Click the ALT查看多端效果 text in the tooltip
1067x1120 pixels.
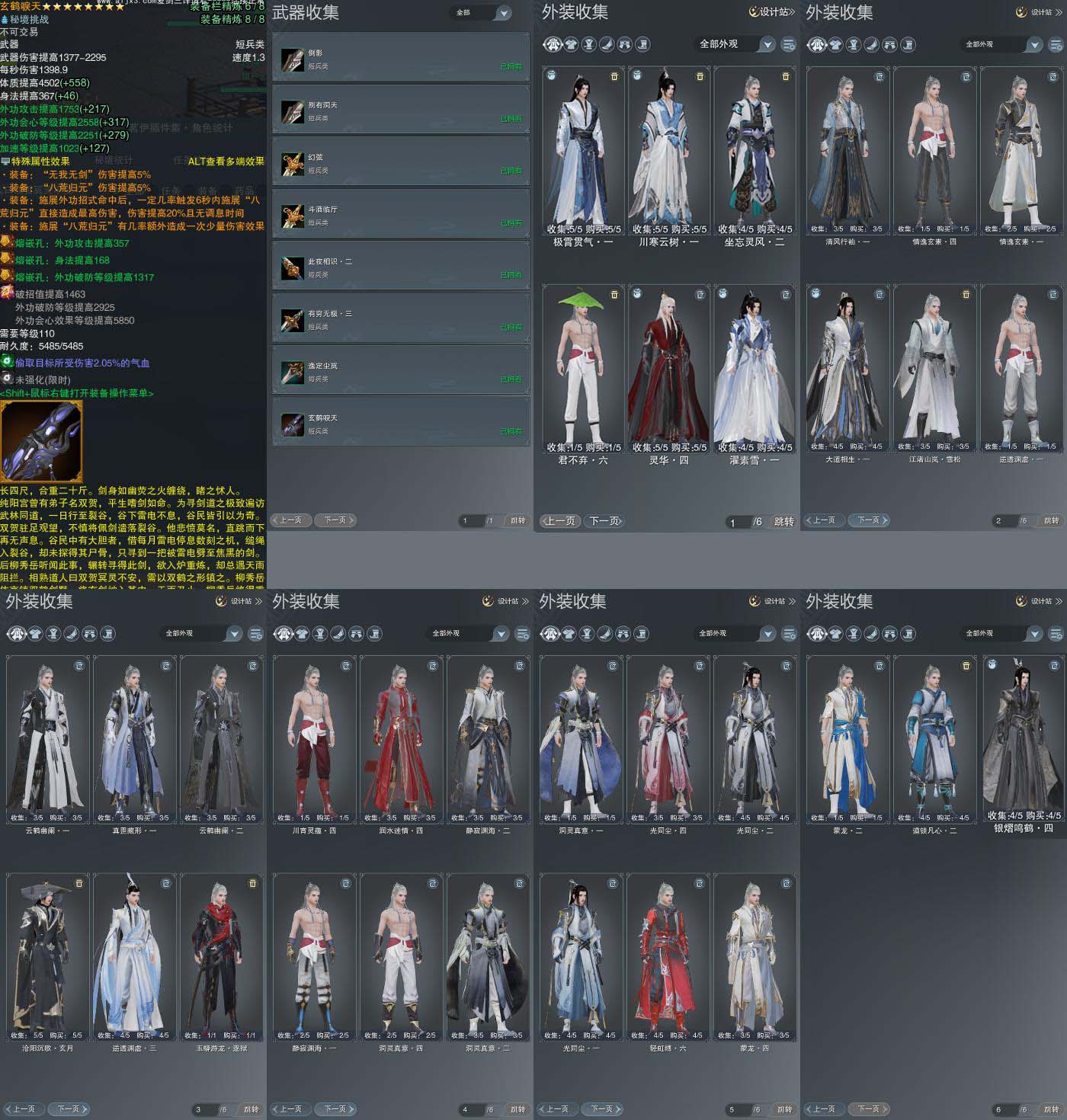226,162
